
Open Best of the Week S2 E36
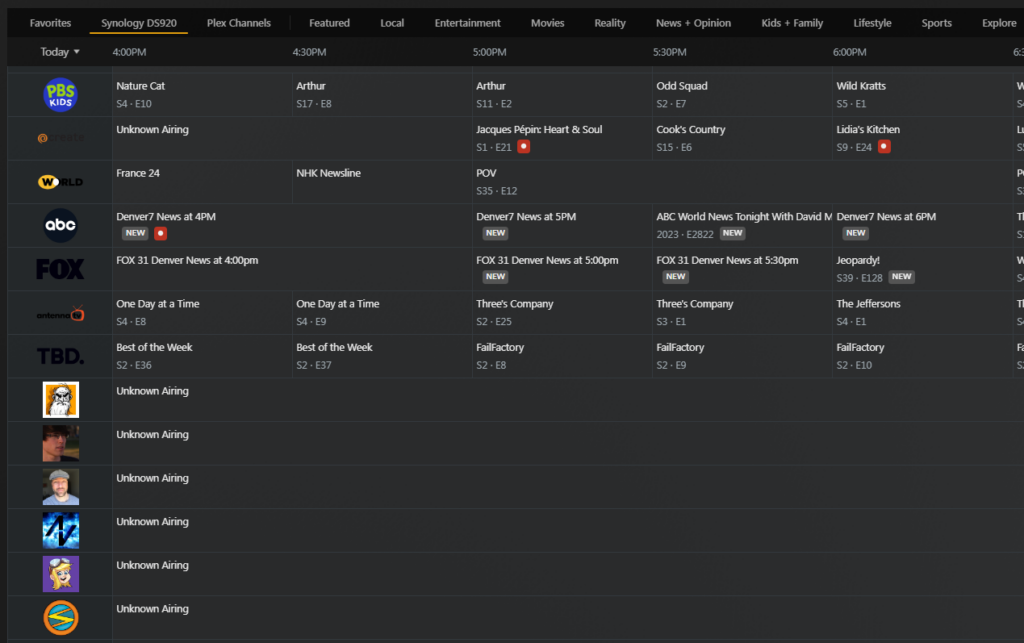coord(202,356)
